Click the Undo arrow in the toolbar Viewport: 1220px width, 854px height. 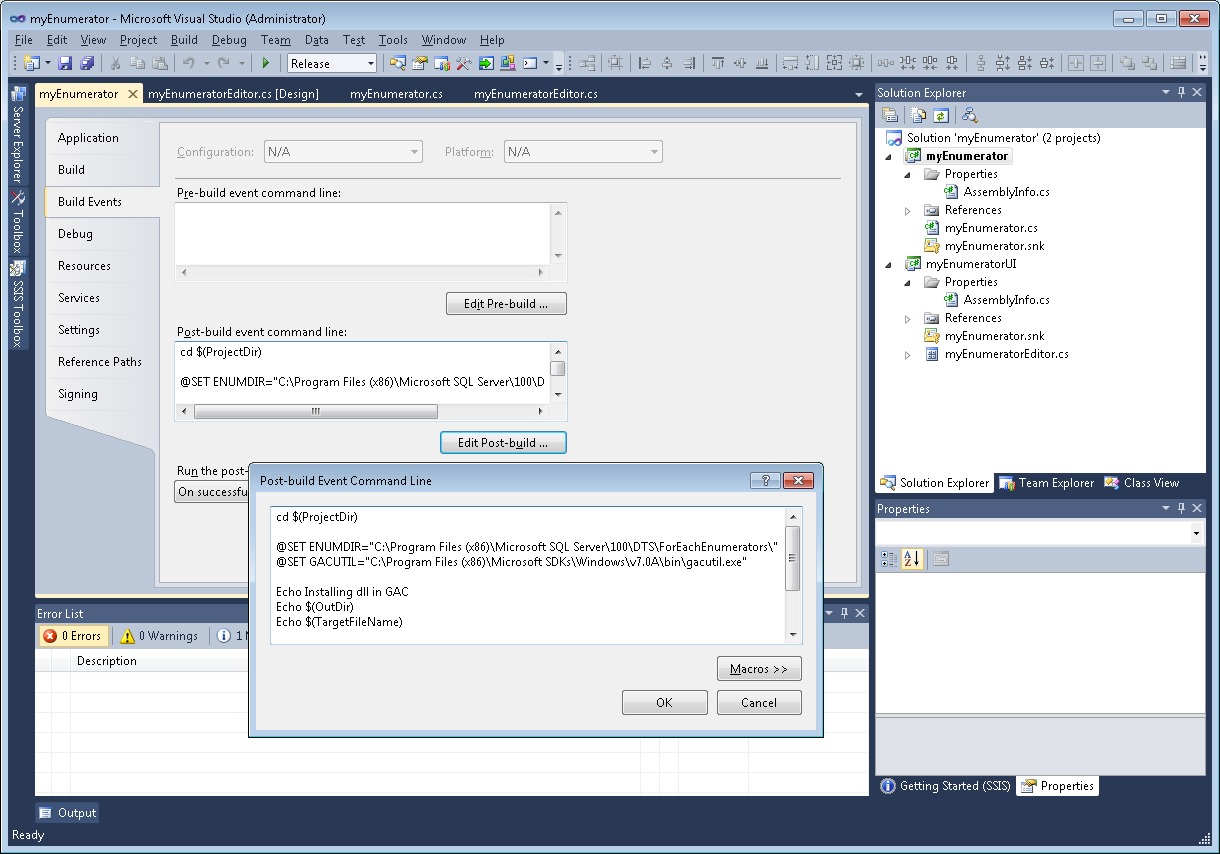(x=188, y=63)
